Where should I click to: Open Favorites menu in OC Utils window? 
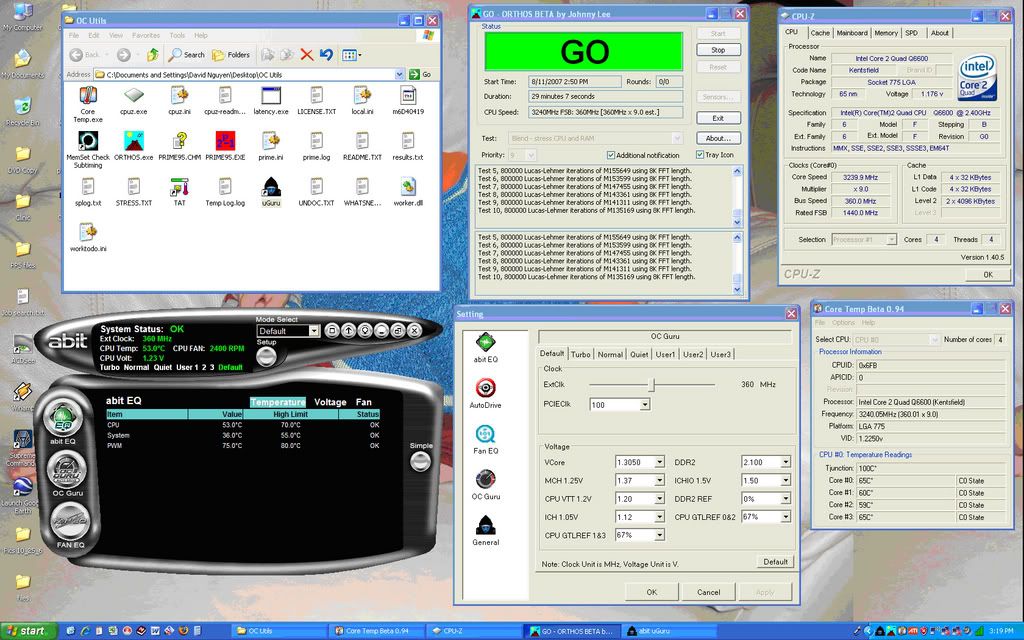146,35
